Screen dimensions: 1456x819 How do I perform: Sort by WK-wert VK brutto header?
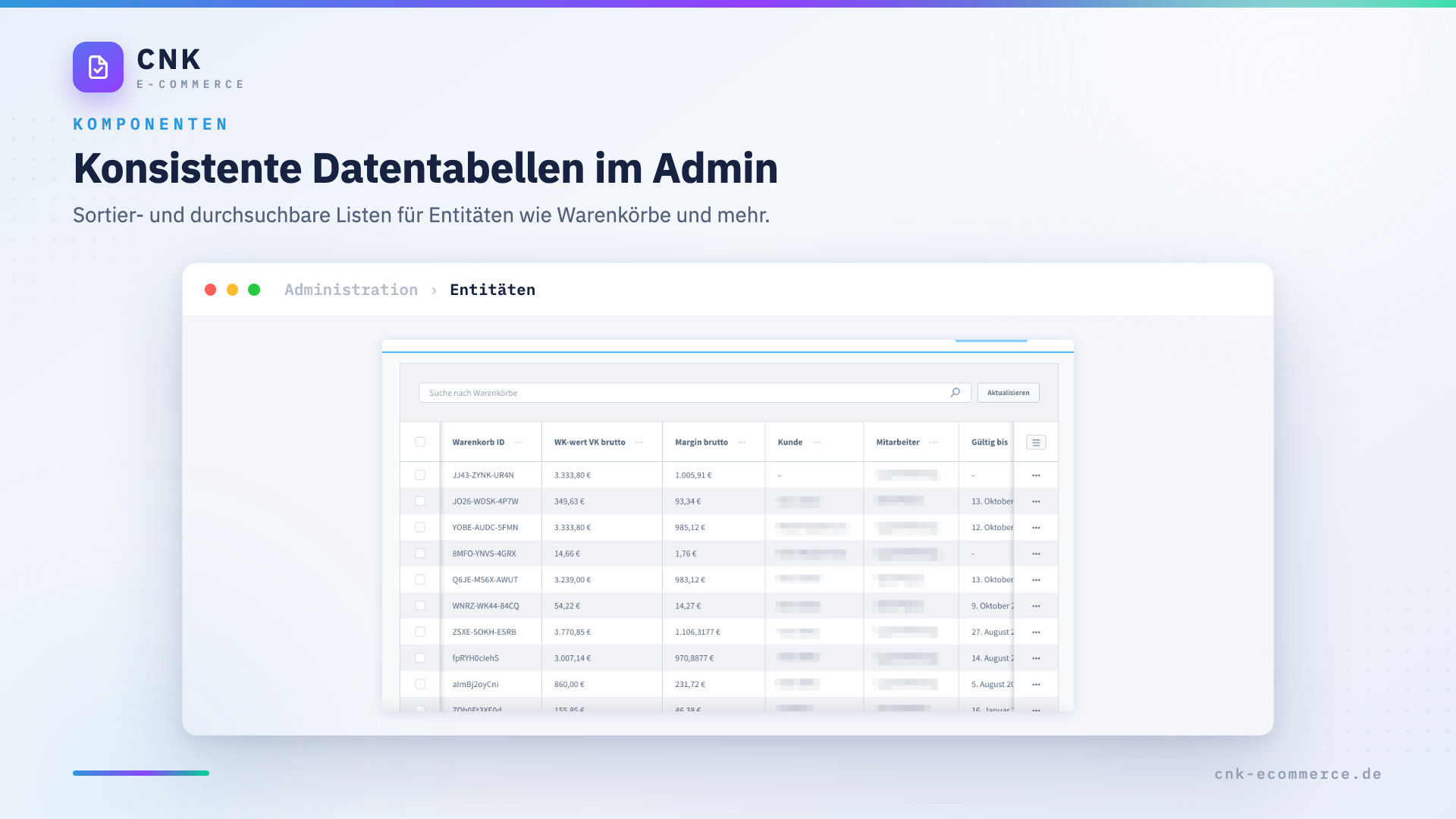[590, 442]
